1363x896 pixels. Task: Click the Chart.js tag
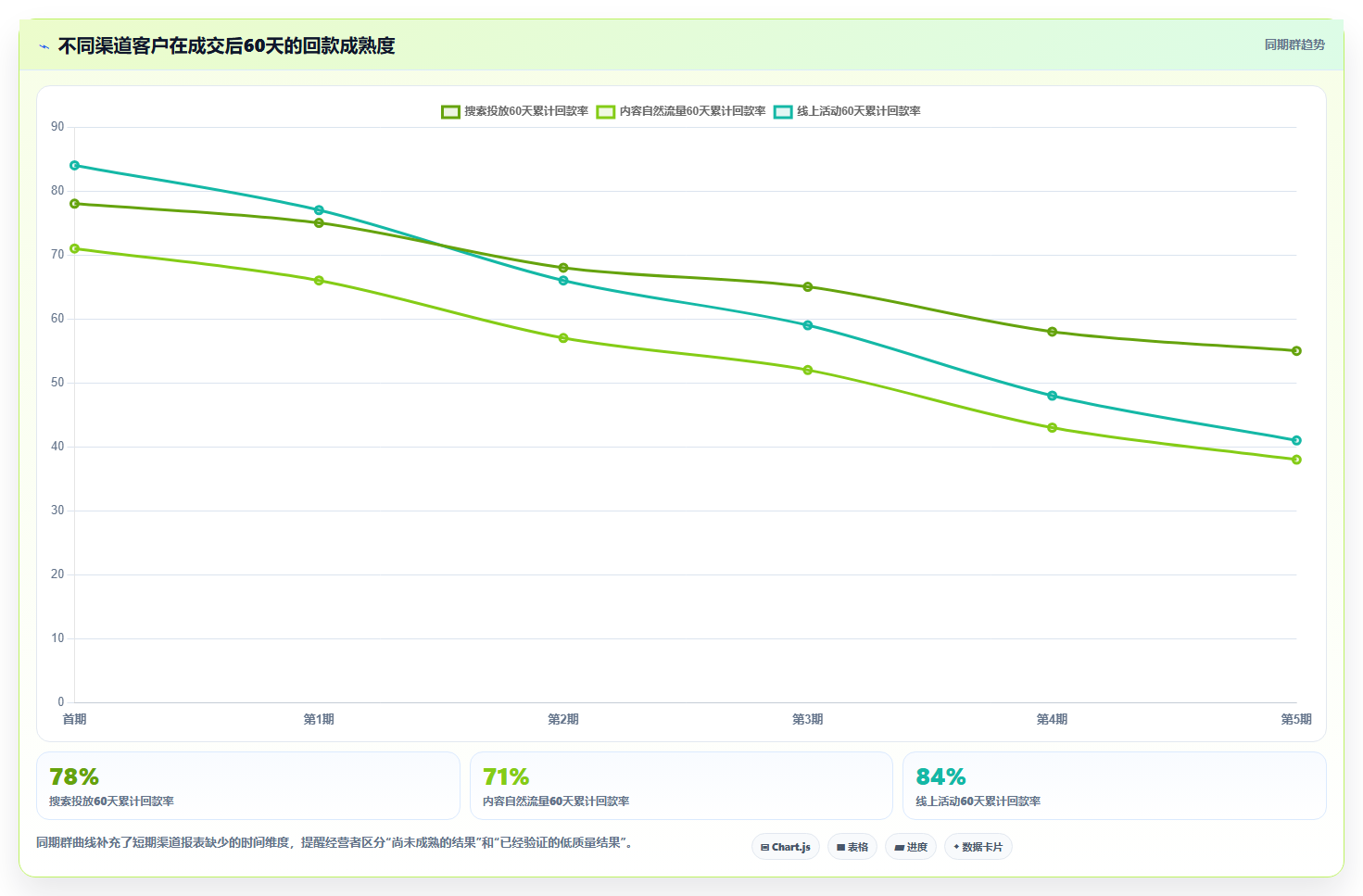click(786, 847)
